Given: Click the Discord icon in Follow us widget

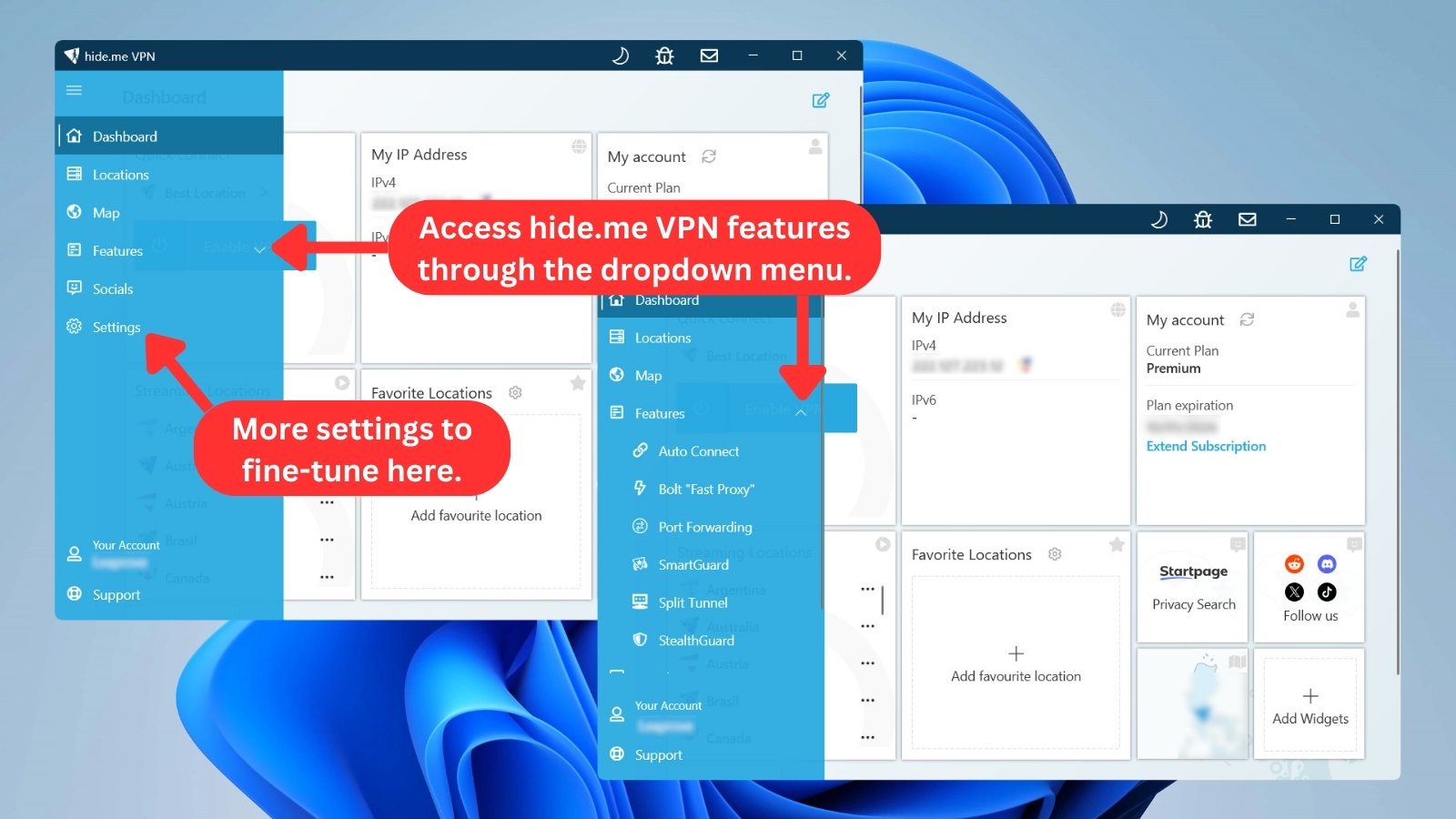Looking at the screenshot, I should 1327,564.
